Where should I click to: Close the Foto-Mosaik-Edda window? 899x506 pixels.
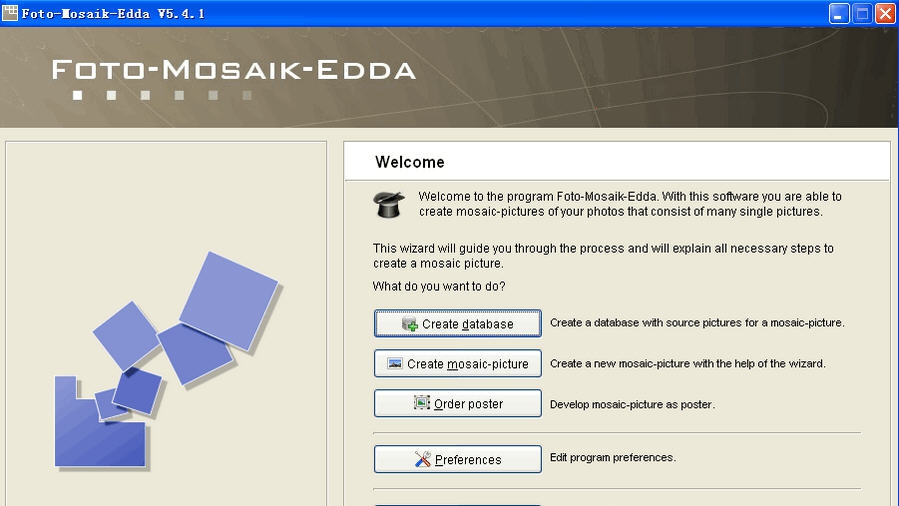point(885,13)
